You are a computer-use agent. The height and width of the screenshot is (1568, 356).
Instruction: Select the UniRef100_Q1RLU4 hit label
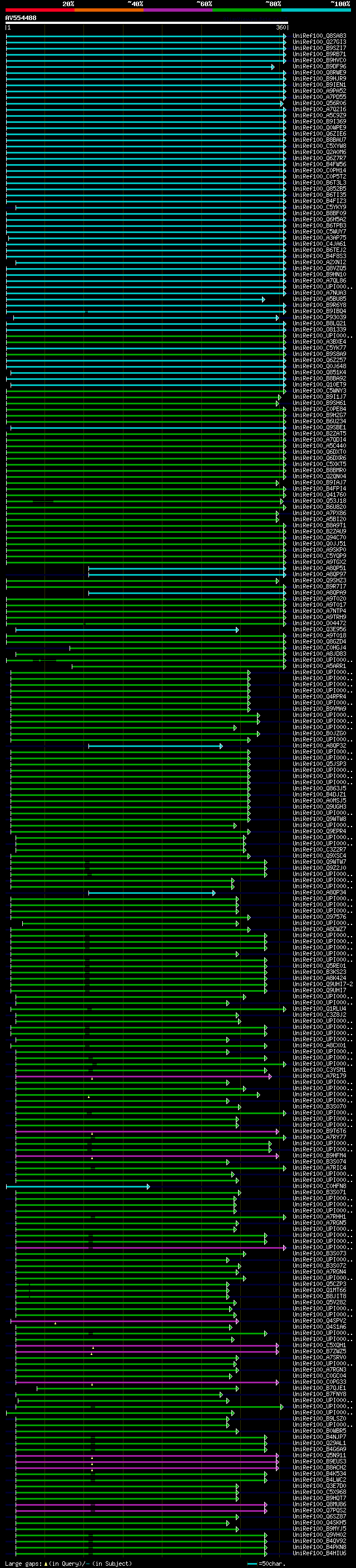(x=319, y=1009)
